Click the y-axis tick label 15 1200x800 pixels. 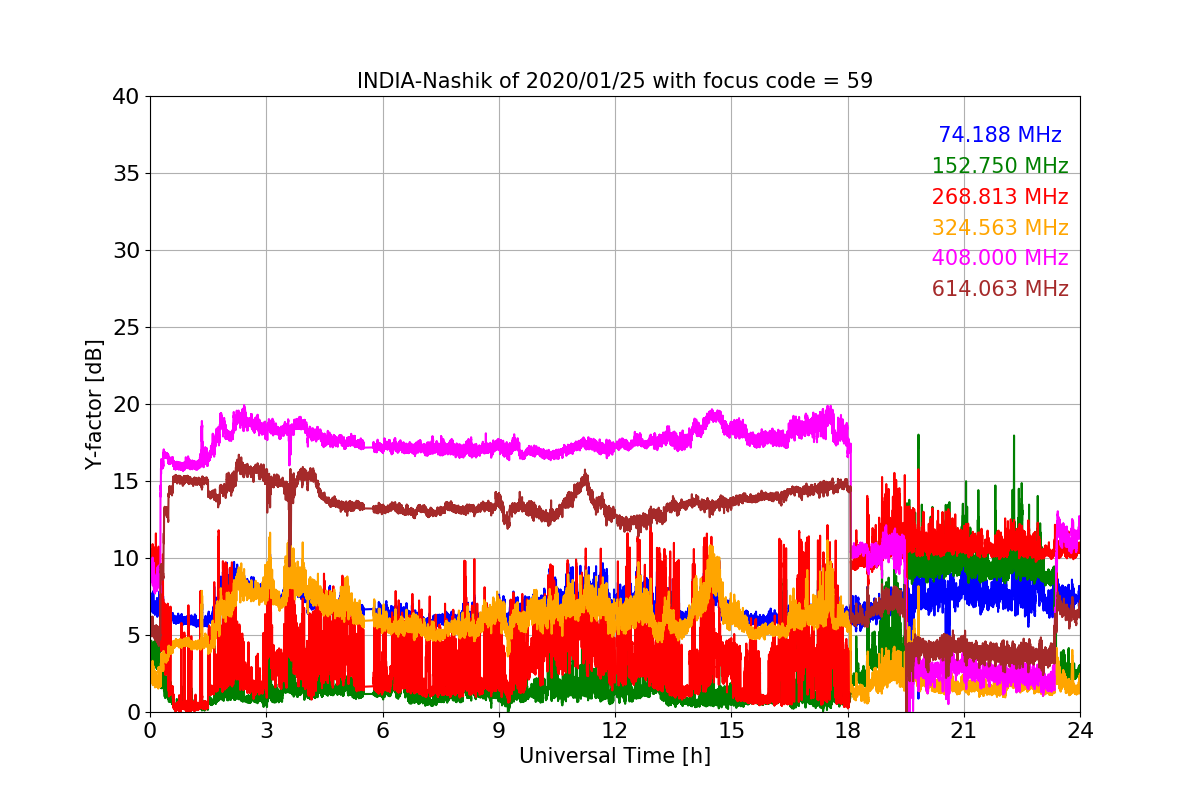pos(126,482)
